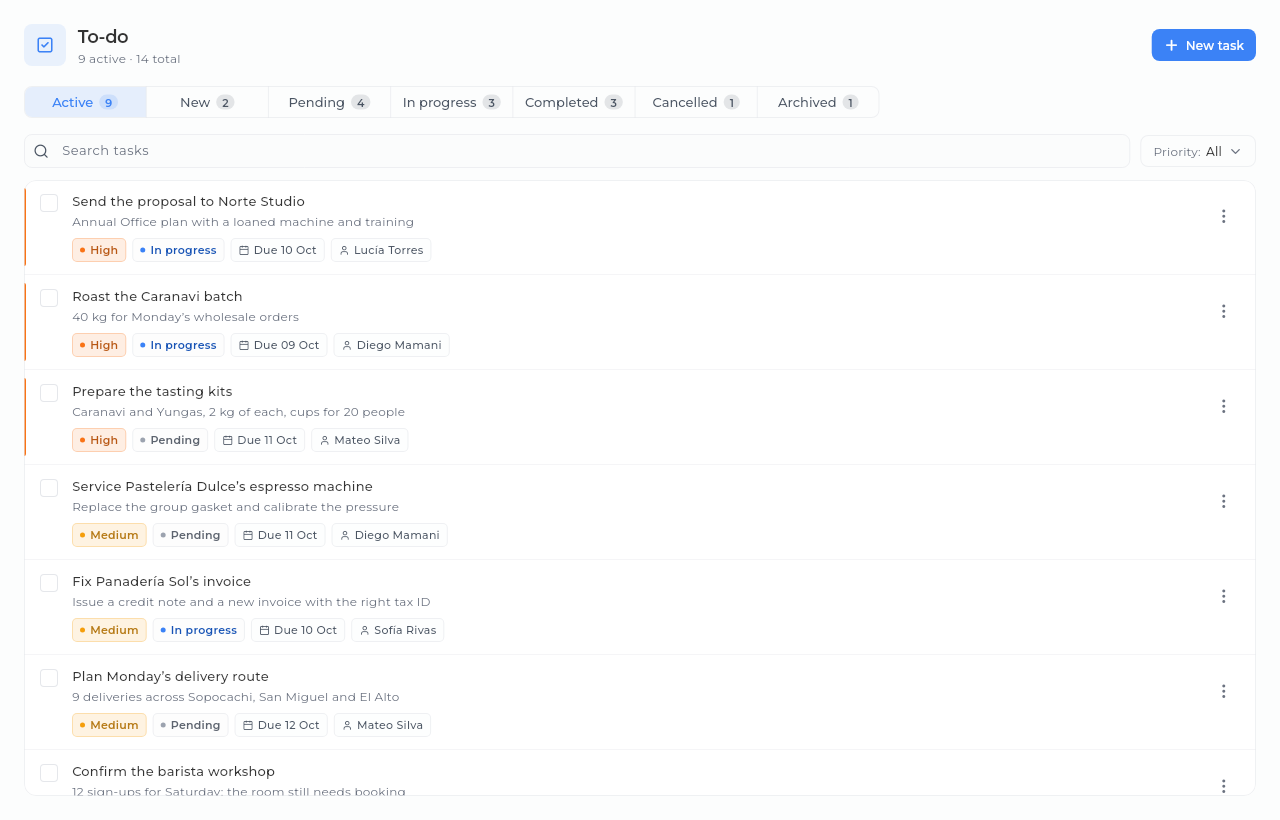Image resolution: width=1280 pixels, height=820 pixels.
Task: Open the options menu for Fix Panadería Sol's invoice
Action: 1223,596
